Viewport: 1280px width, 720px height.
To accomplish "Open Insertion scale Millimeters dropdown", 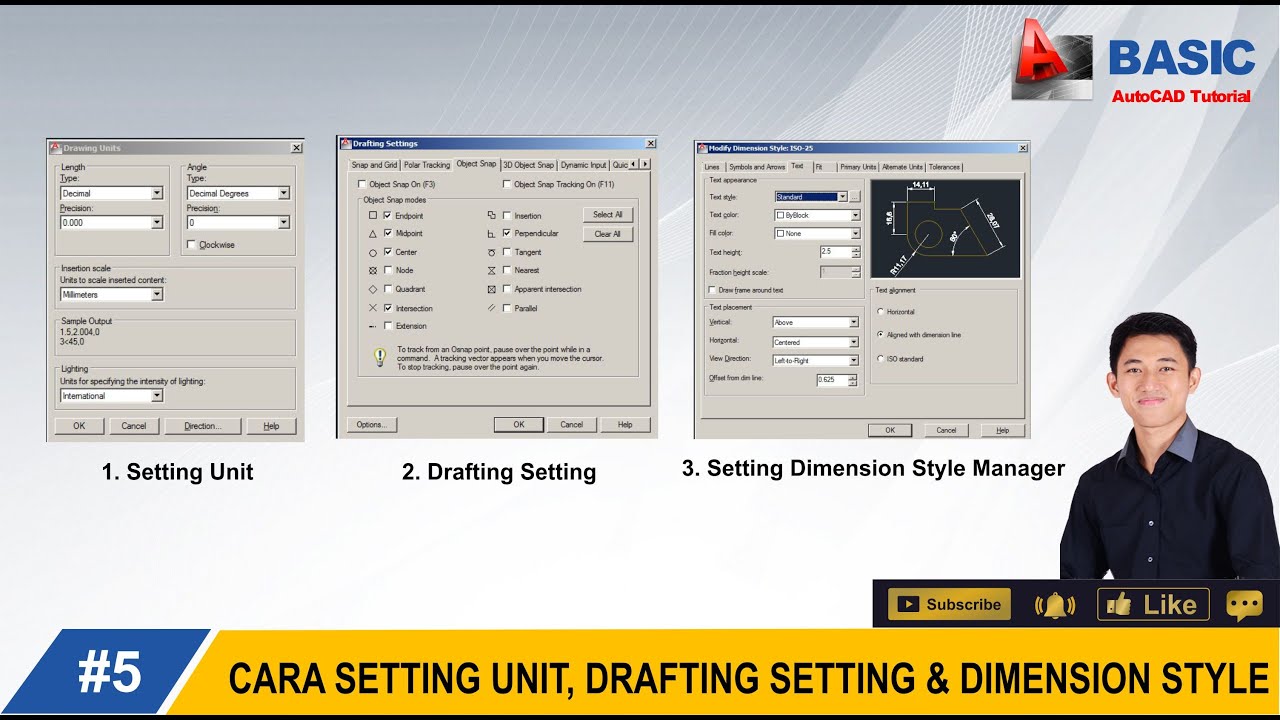I will [111, 294].
